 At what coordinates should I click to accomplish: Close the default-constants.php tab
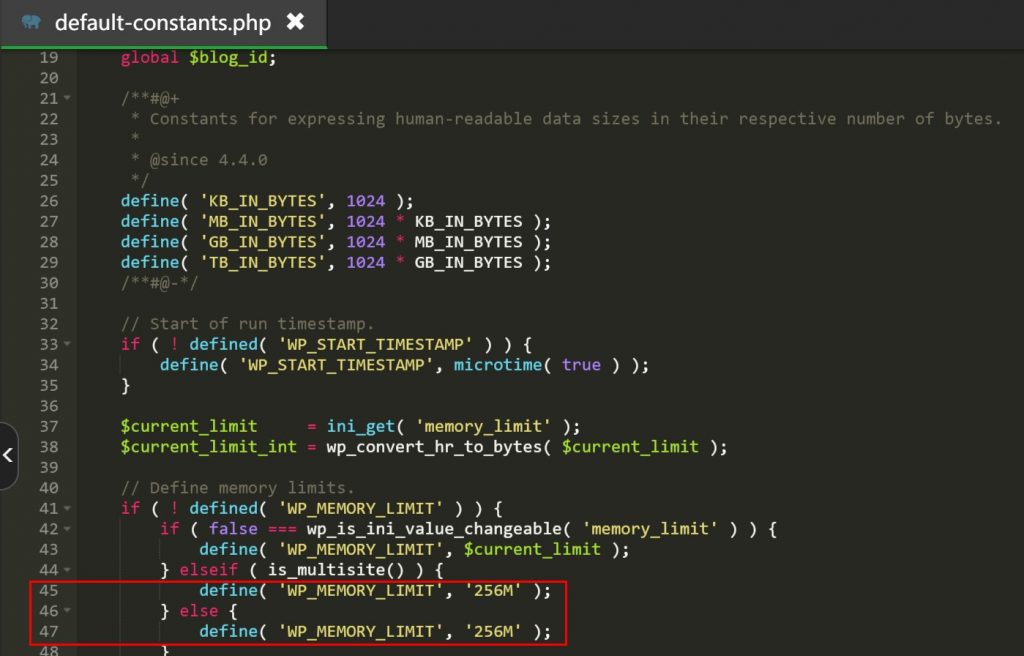click(x=295, y=21)
